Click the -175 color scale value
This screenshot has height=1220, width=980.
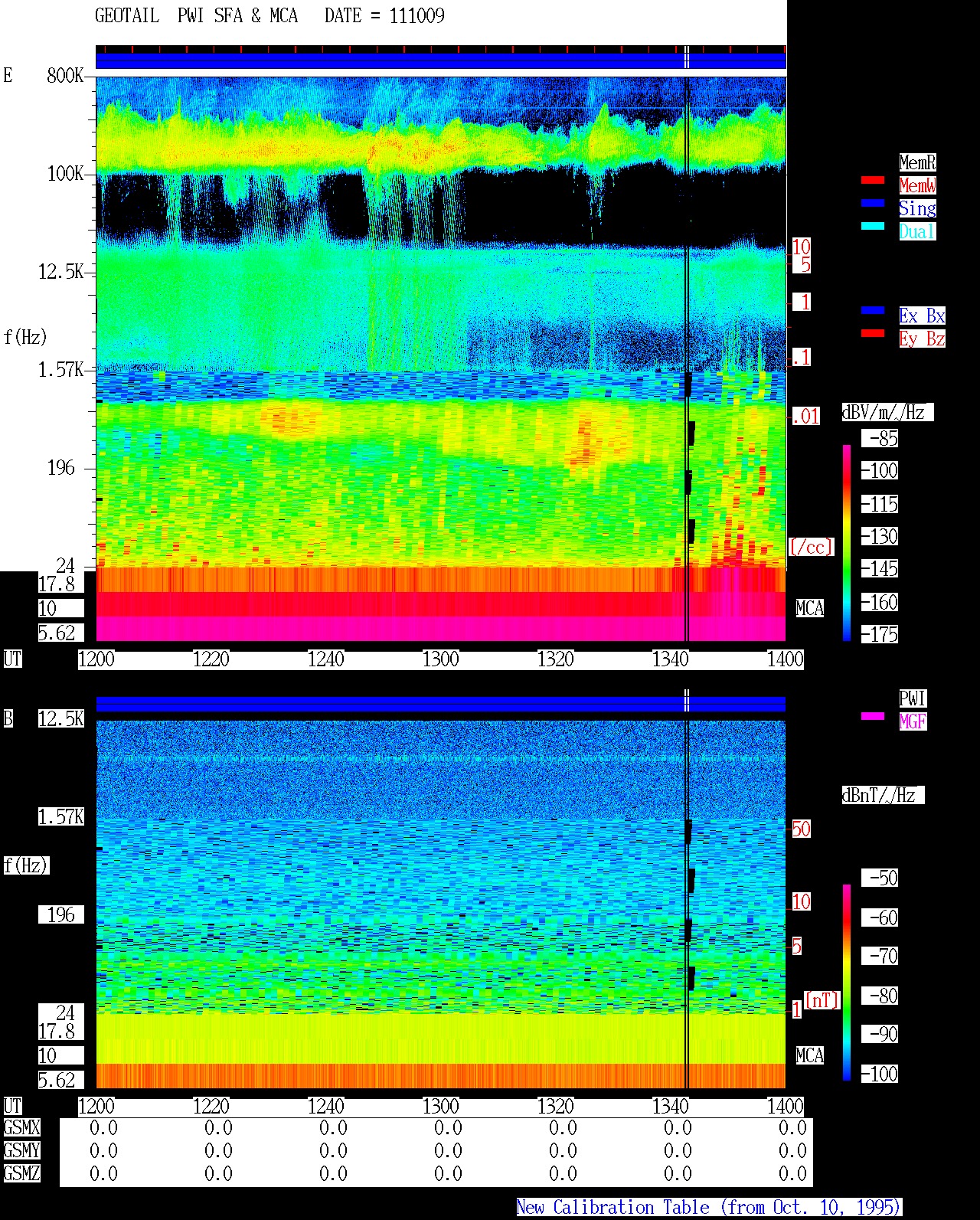coord(880,635)
